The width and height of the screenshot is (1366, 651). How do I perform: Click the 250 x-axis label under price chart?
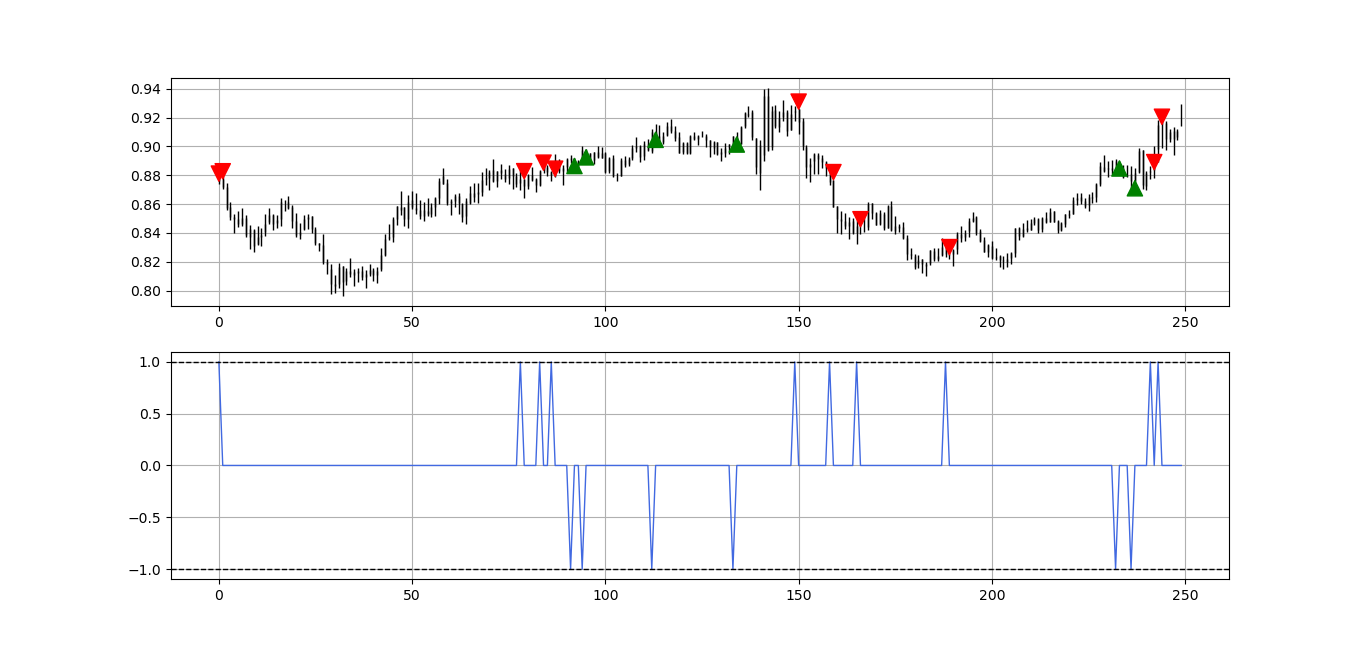(1186, 322)
